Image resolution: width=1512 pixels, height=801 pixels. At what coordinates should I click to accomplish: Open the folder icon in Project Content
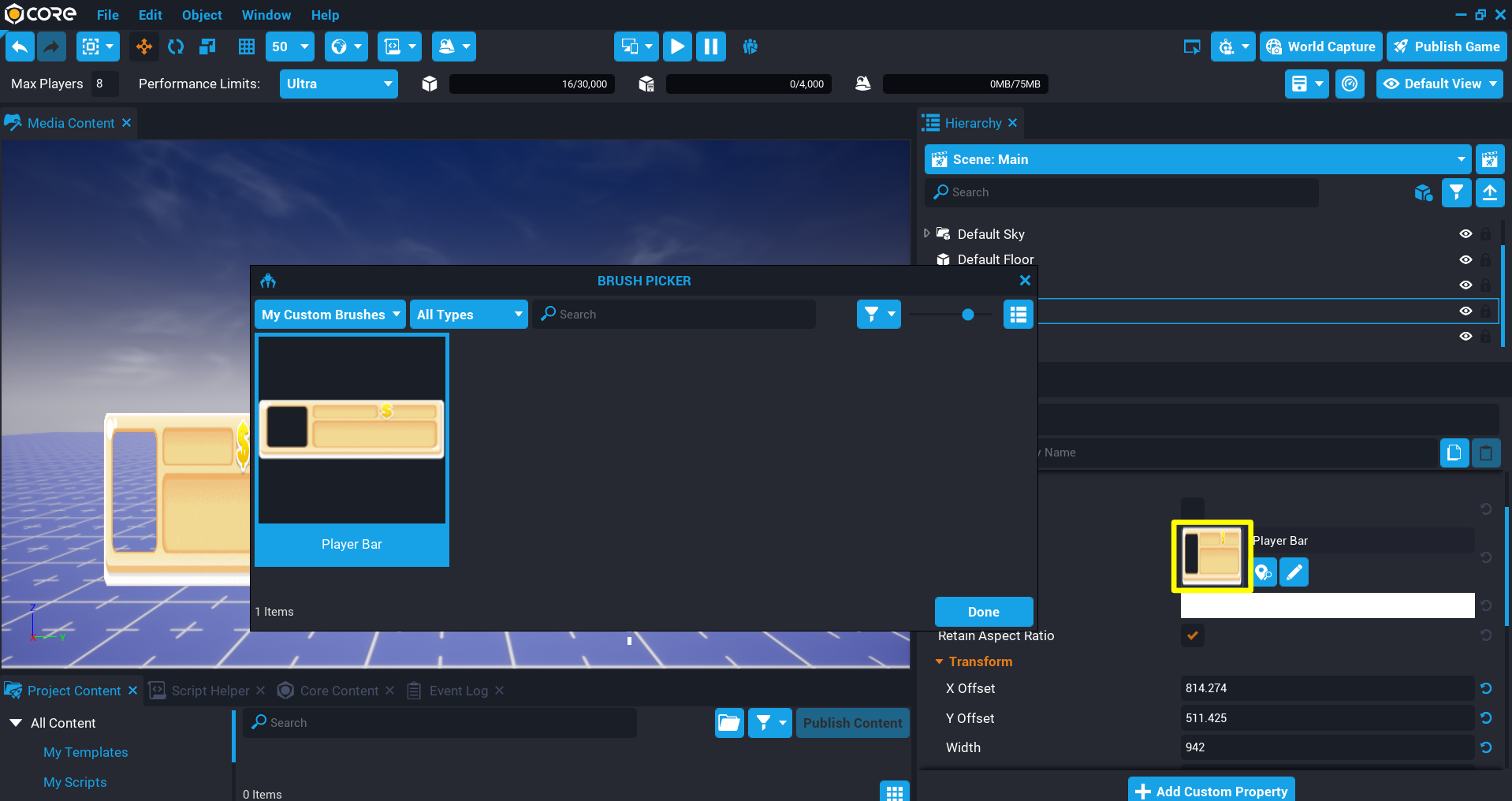coord(729,723)
